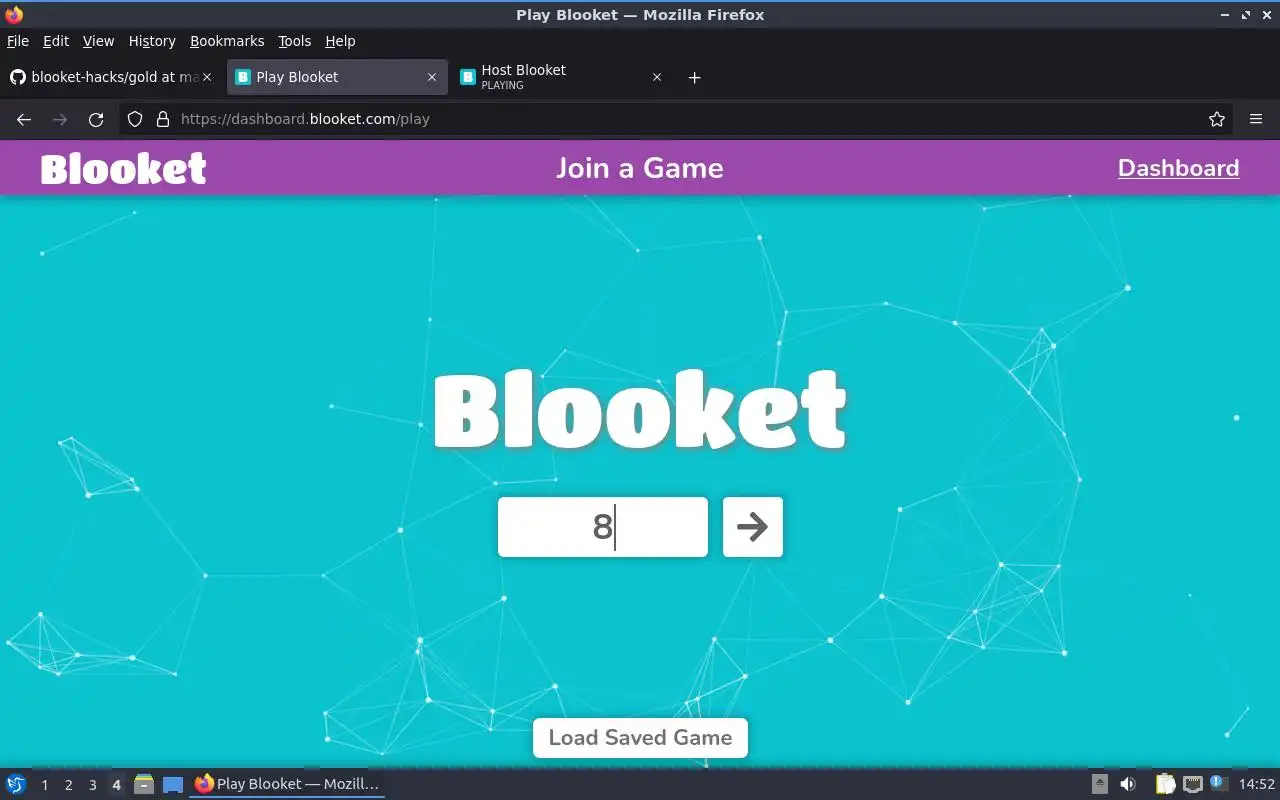Submit game ID with the arrow button
Screen dimensions: 1280x800
click(752, 527)
